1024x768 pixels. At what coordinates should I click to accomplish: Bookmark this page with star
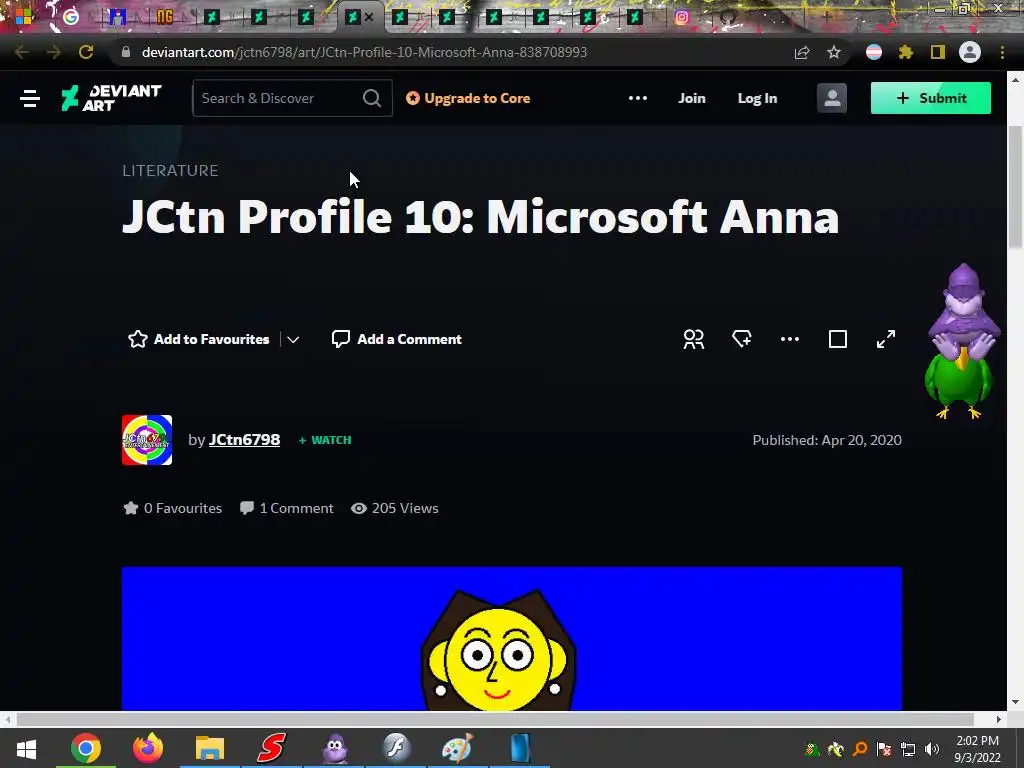point(834,52)
